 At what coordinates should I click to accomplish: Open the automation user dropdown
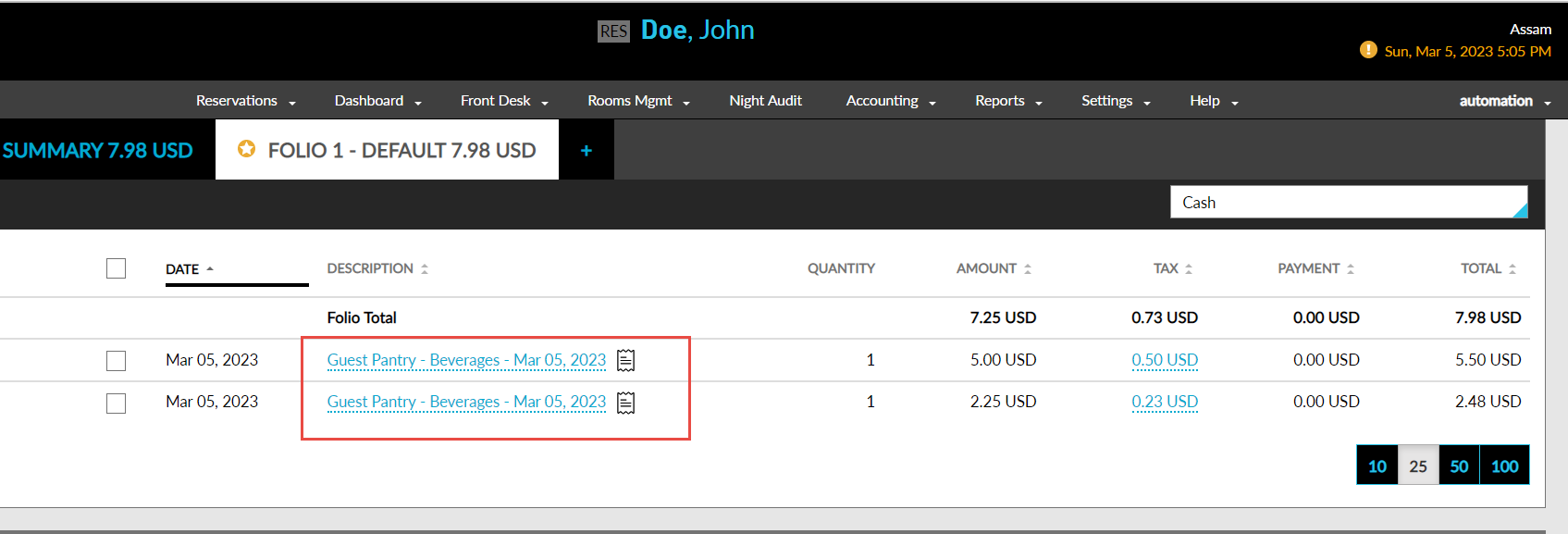coord(1505,101)
